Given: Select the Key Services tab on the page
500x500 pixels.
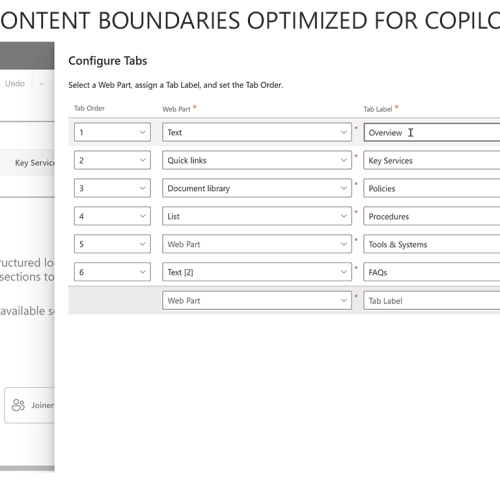Looking at the screenshot, I should point(34,163).
